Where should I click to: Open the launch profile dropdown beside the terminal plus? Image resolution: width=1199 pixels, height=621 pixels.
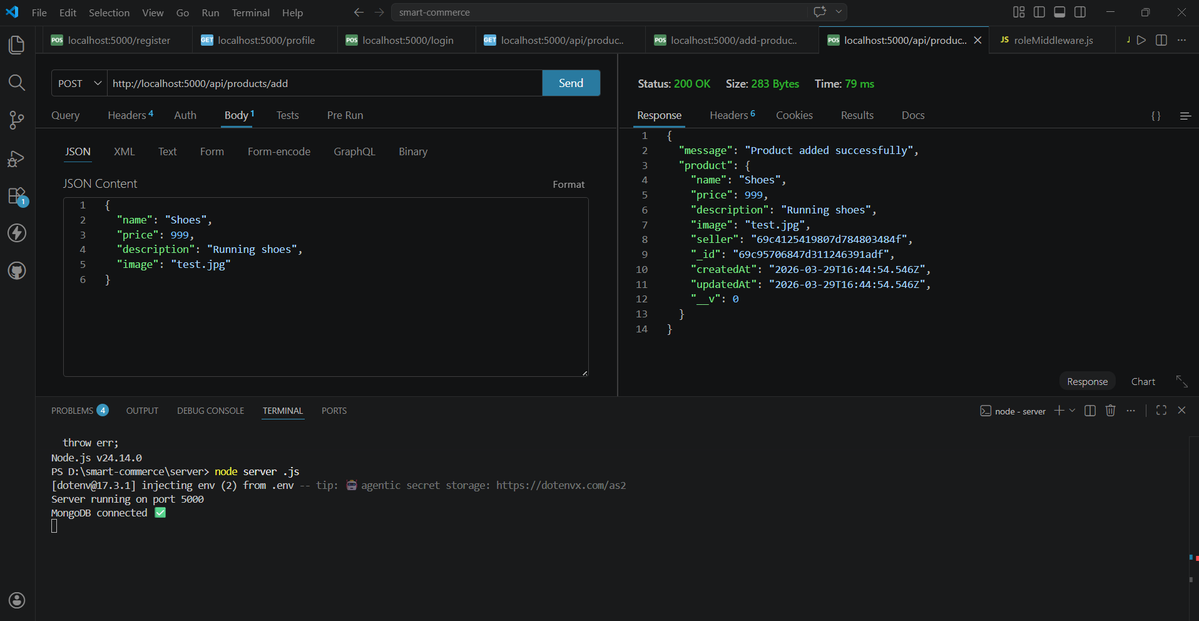(1072, 411)
